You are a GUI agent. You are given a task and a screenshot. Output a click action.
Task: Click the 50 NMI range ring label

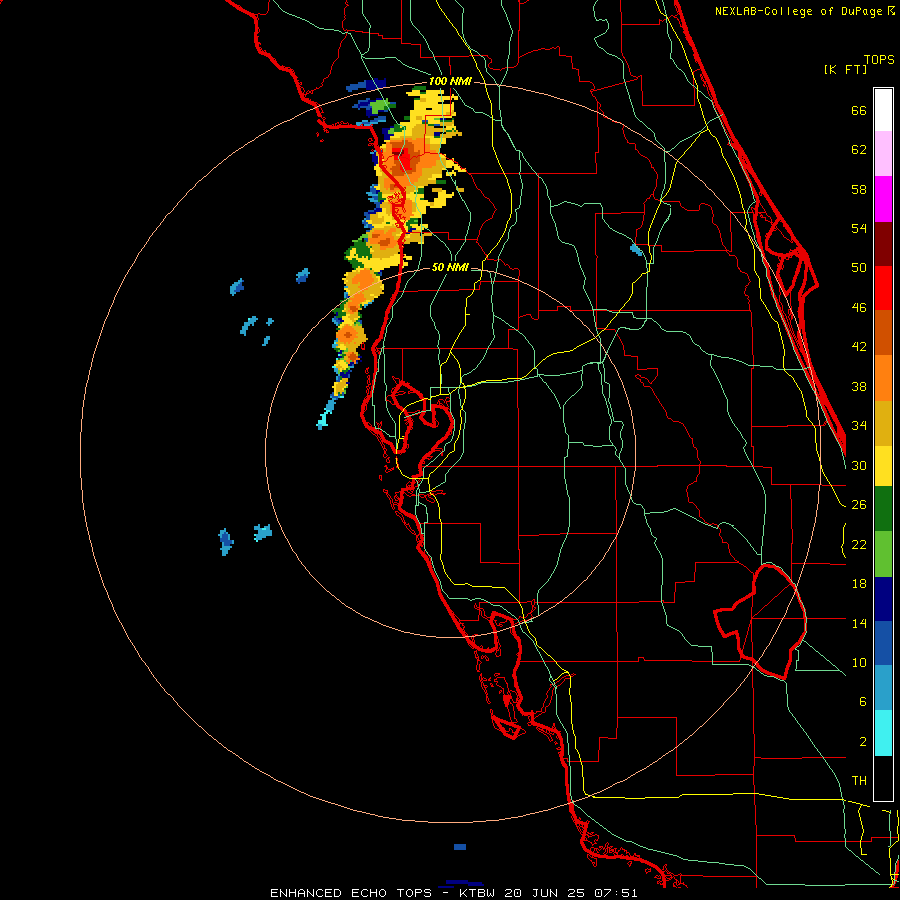[450, 267]
